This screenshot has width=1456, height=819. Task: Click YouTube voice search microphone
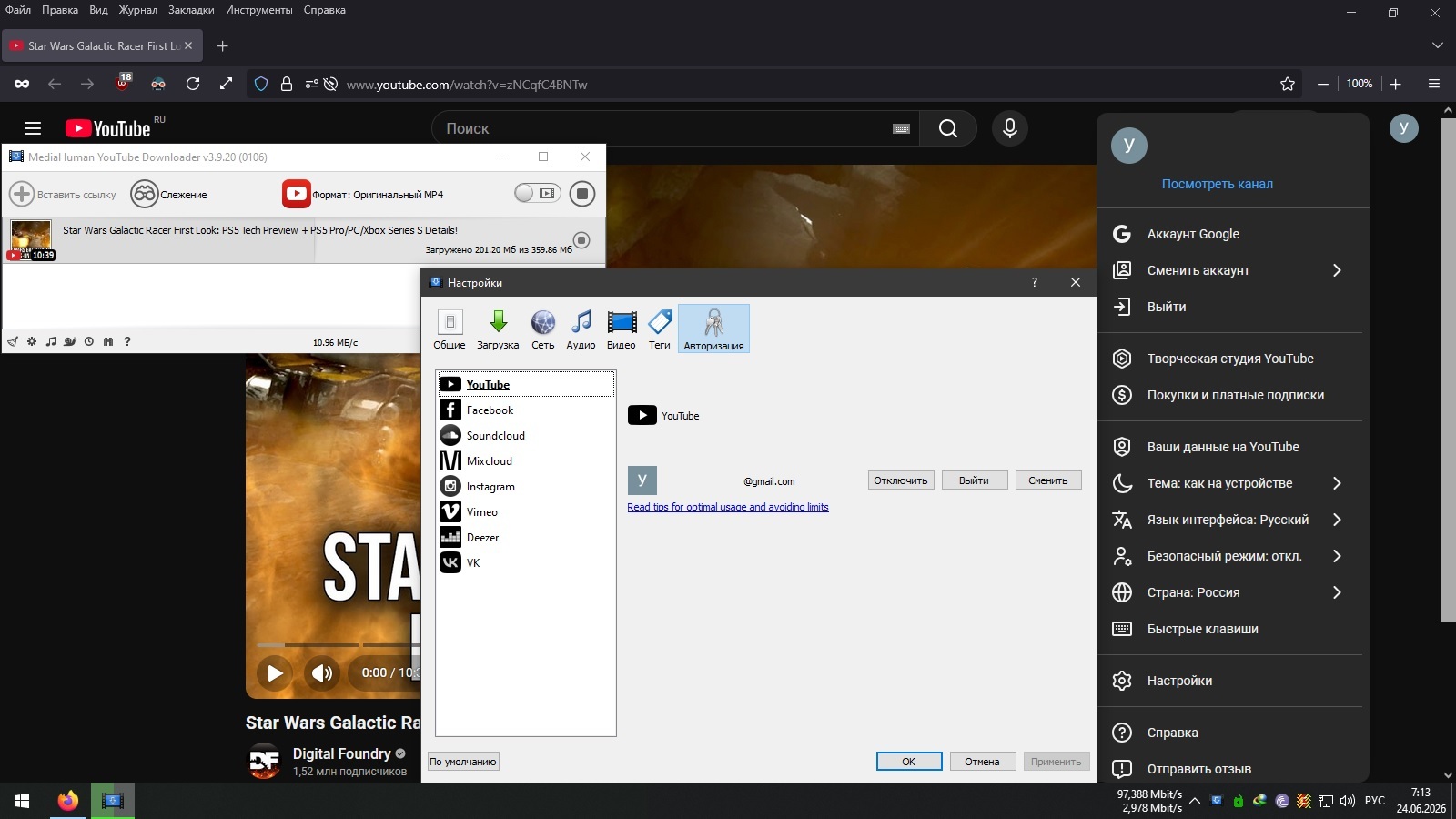coord(1010,128)
